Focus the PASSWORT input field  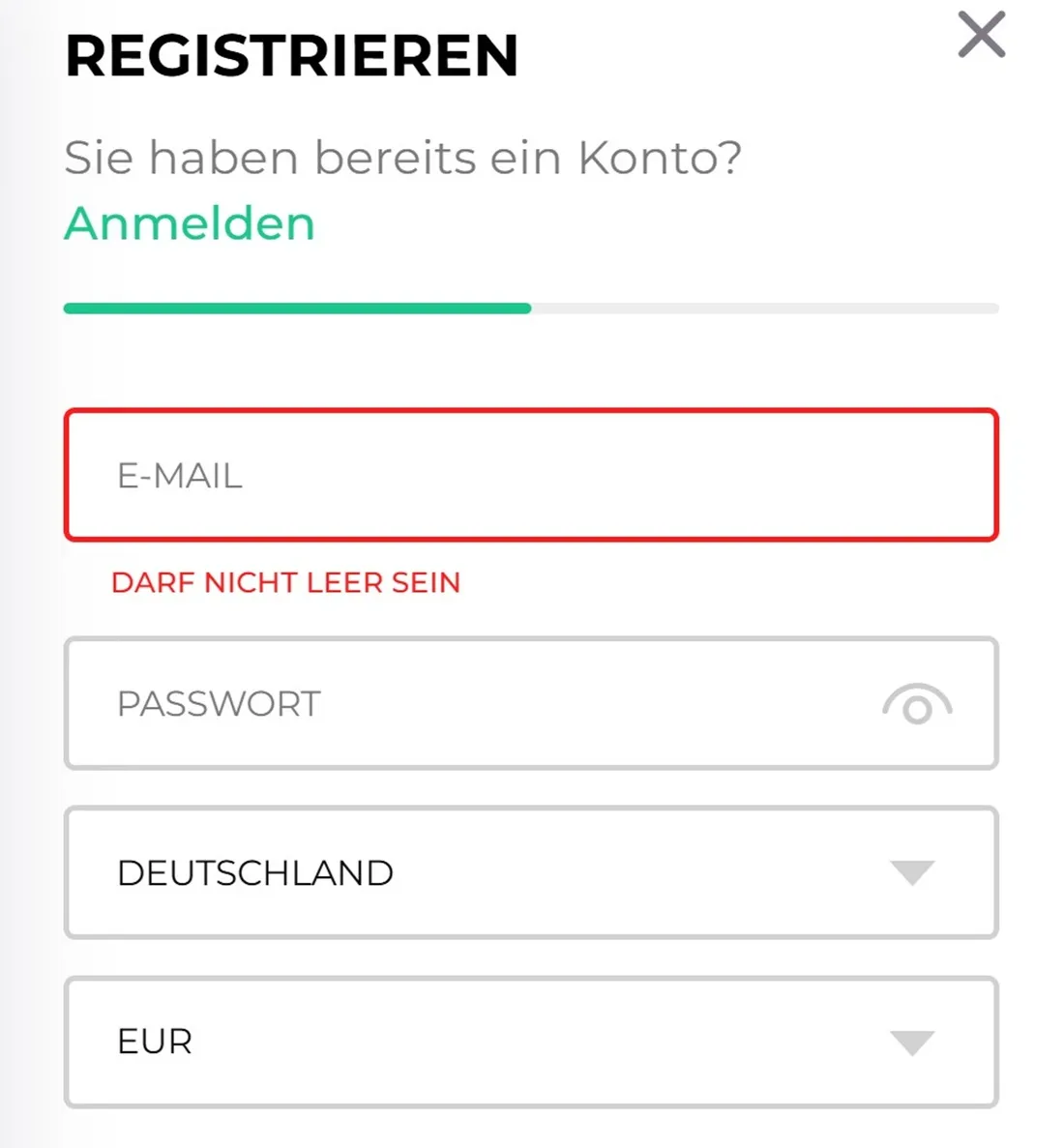[484, 703]
